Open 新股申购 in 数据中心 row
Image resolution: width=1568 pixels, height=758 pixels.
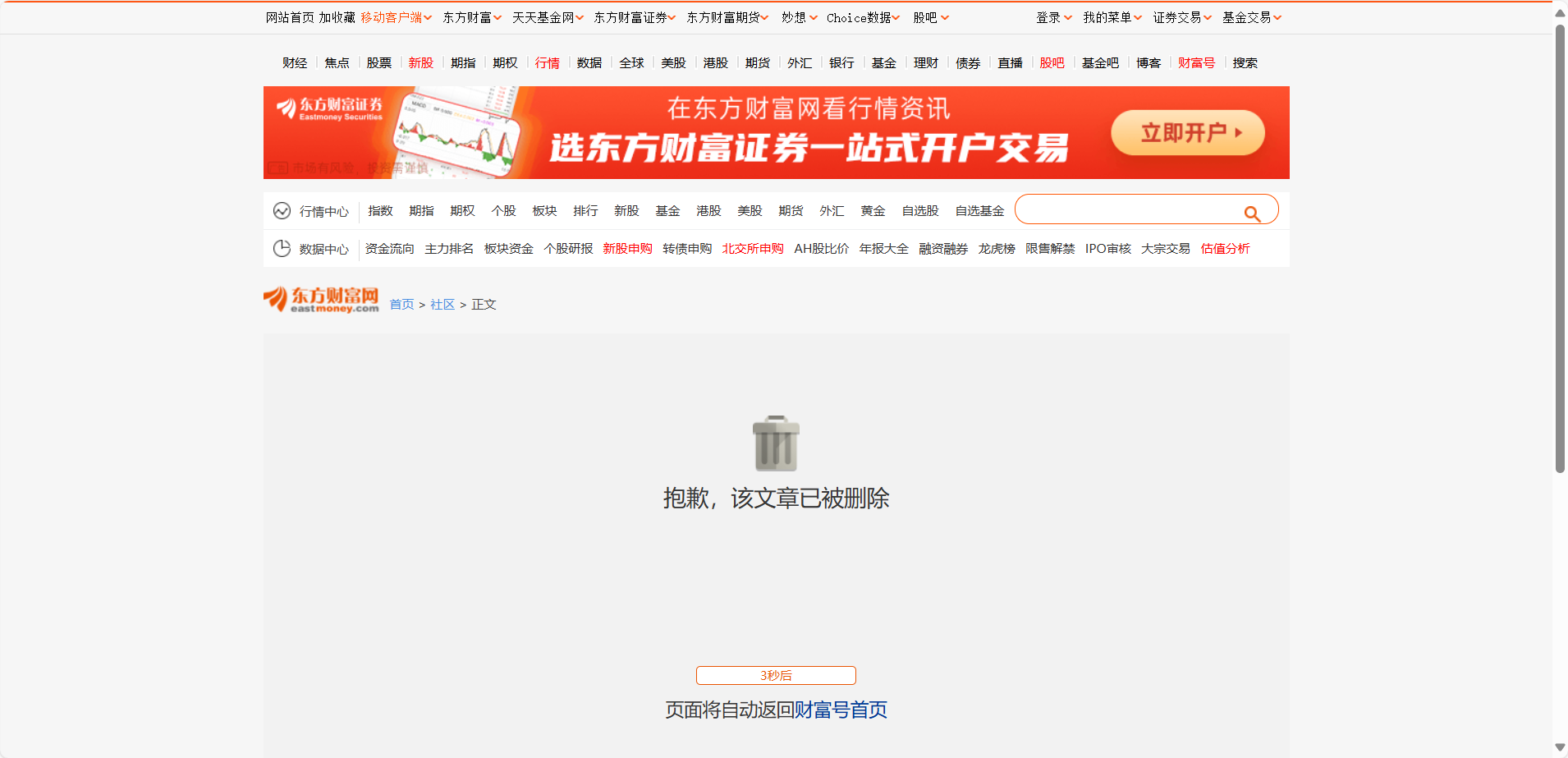(627, 249)
